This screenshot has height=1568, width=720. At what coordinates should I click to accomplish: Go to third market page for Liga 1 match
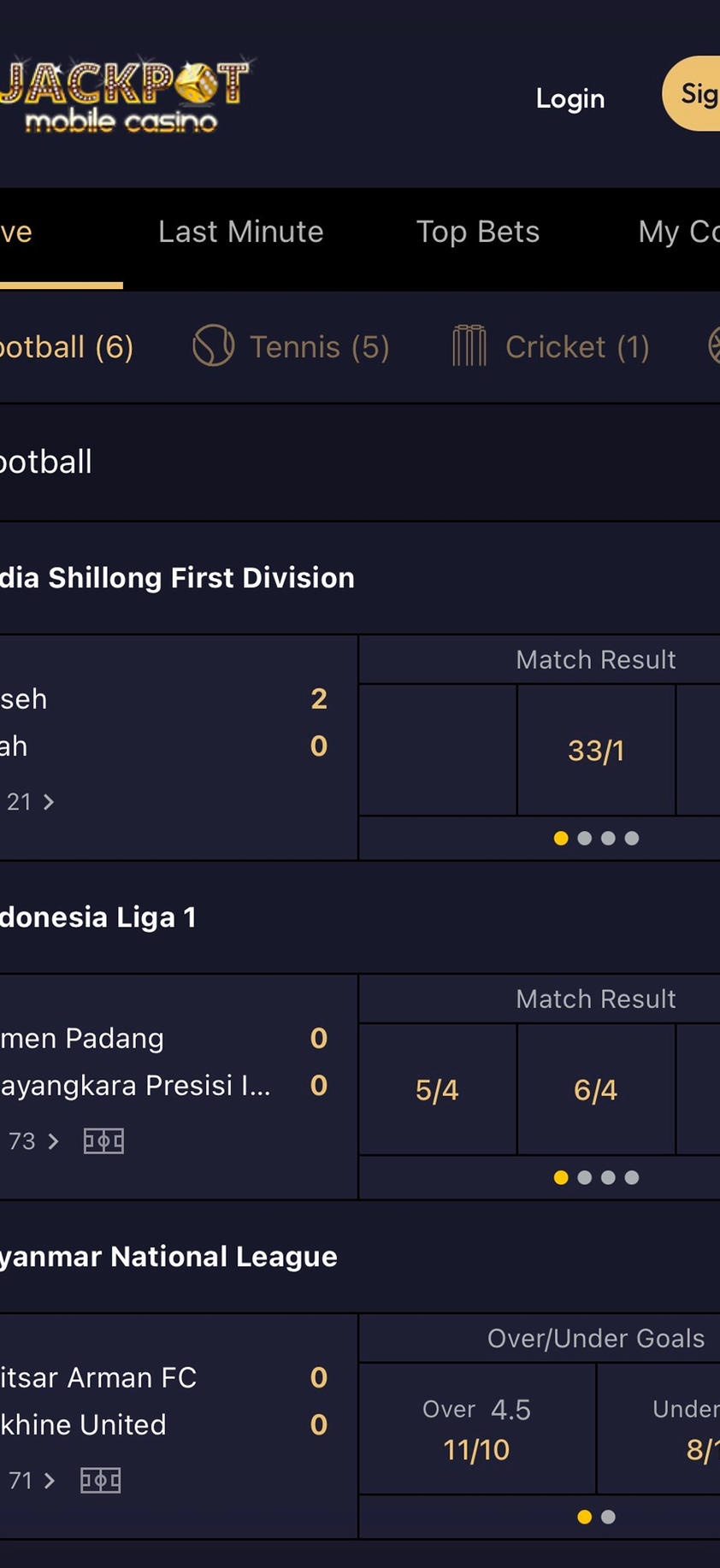tap(608, 1178)
